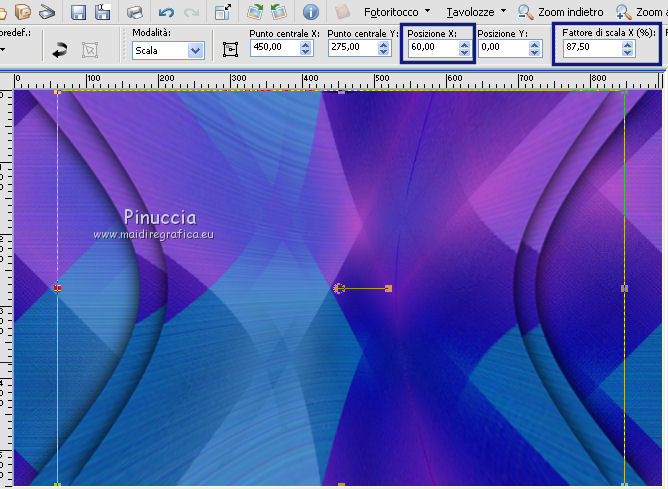
Task: Click the left-middle red pick handle
Action: (x=58, y=288)
